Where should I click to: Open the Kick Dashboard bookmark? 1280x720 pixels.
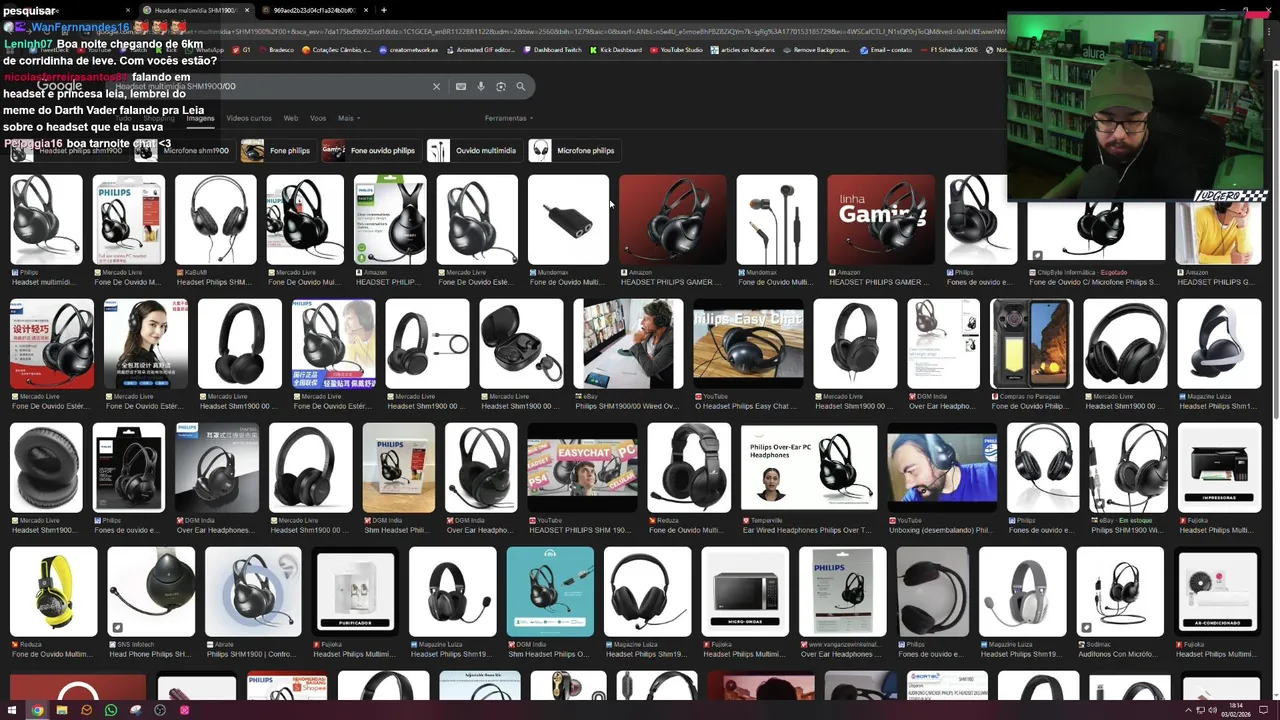[x=616, y=50]
